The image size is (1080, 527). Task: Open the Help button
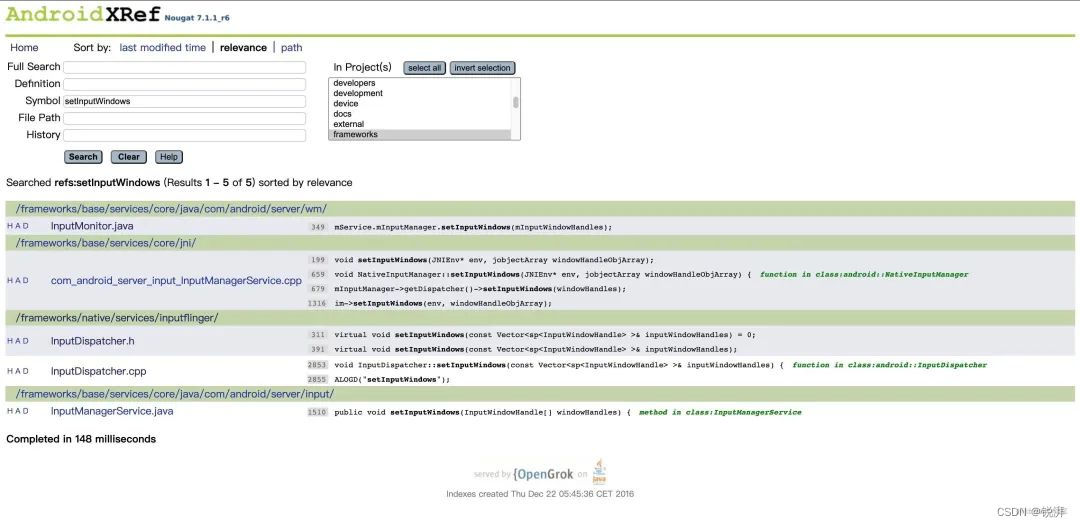(x=169, y=157)
